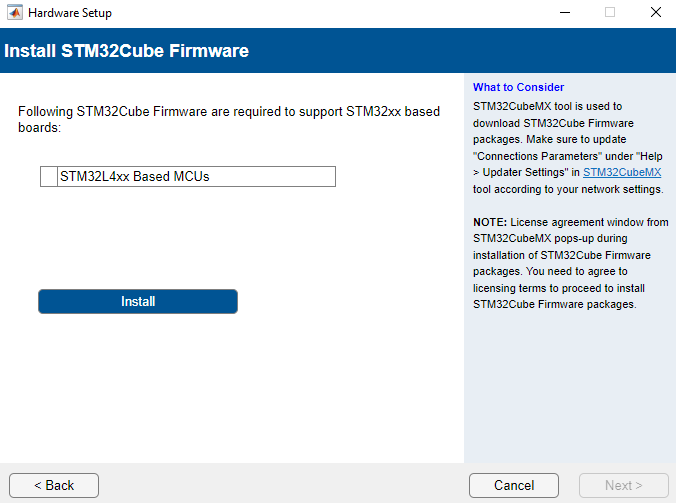The image size is (676, 503).
Task: Select the STM32L4xx Based MCUs row text
Action: coord(135,176)
